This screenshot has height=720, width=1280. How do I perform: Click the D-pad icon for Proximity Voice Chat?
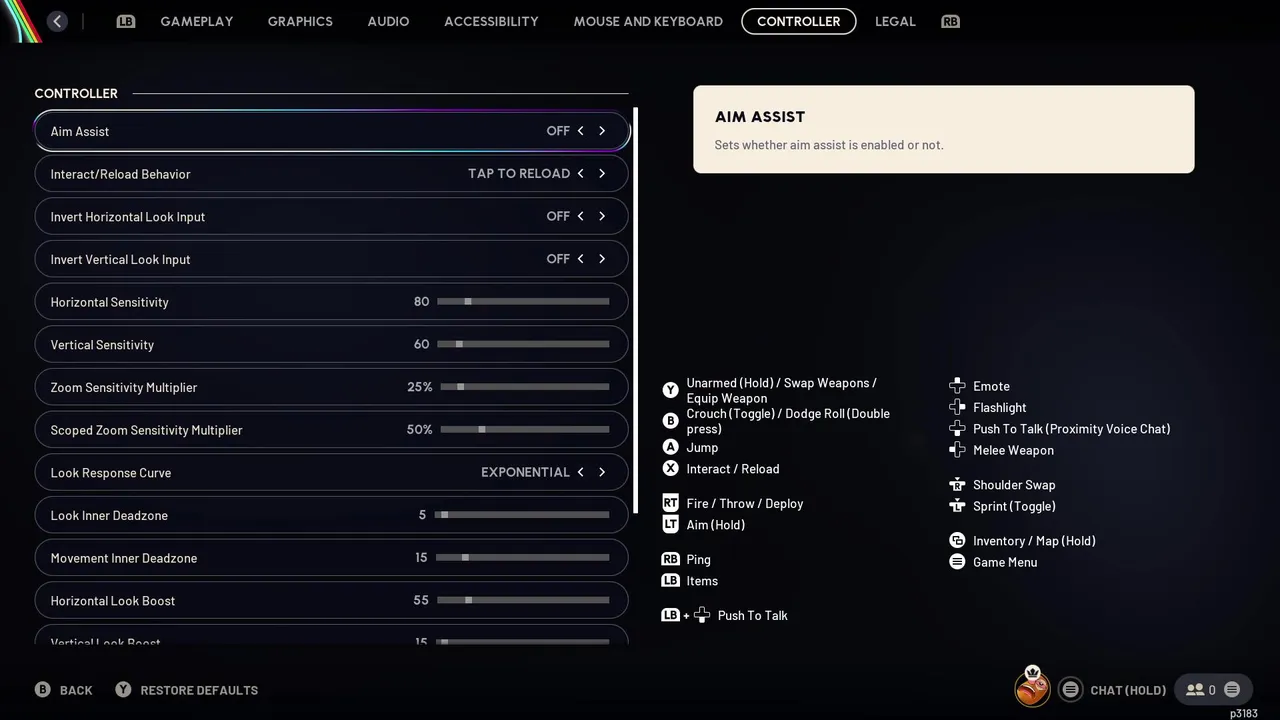click(x=957, y=428)
